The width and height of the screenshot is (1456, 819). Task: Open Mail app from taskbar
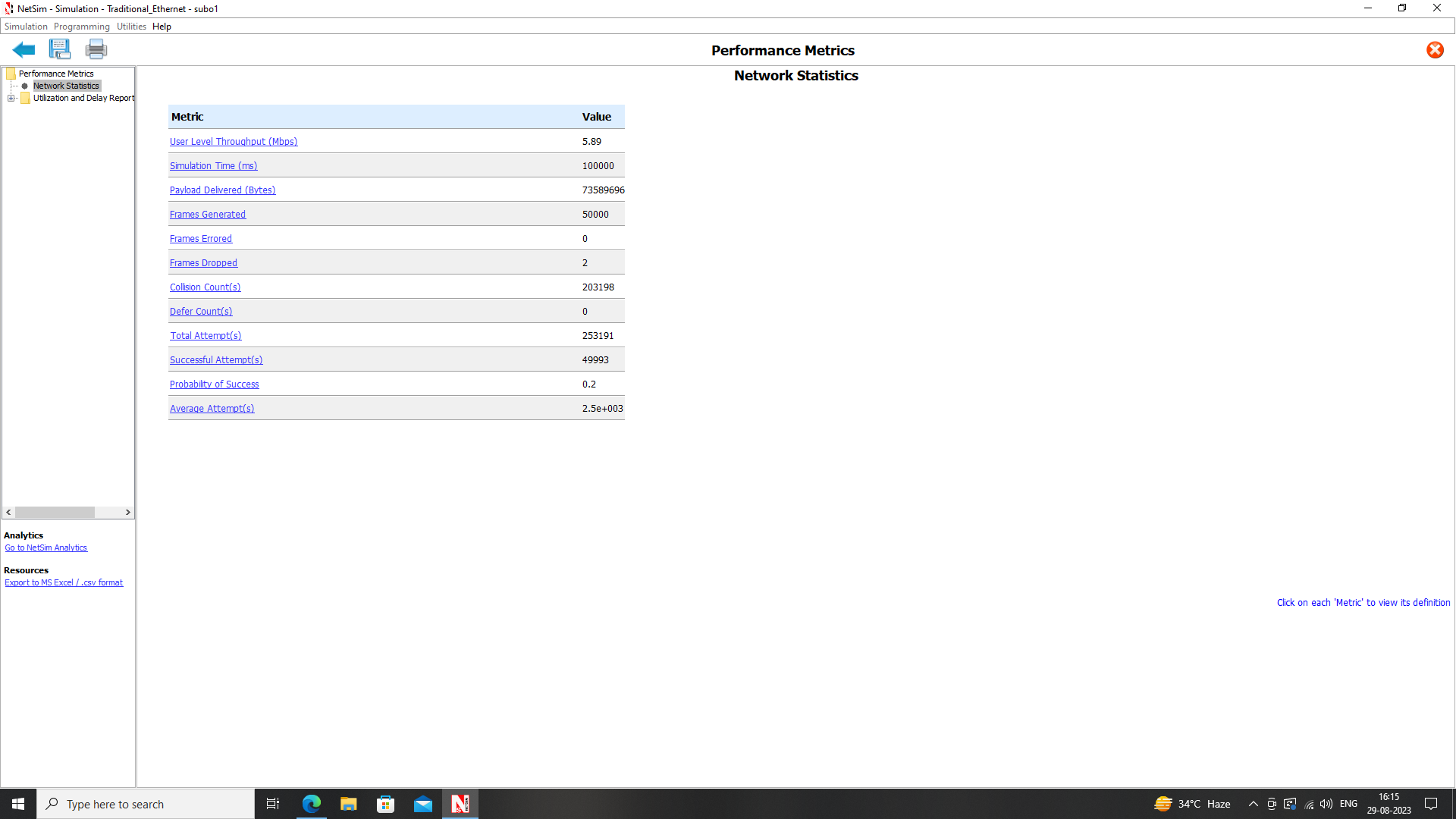(x=422, y=804)
